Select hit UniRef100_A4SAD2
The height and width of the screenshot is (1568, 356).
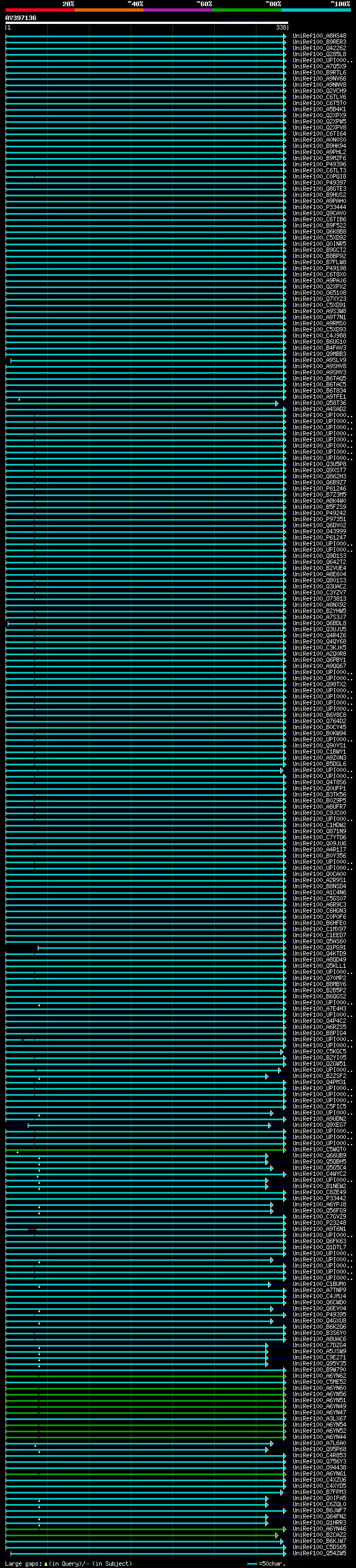[319, 409]
